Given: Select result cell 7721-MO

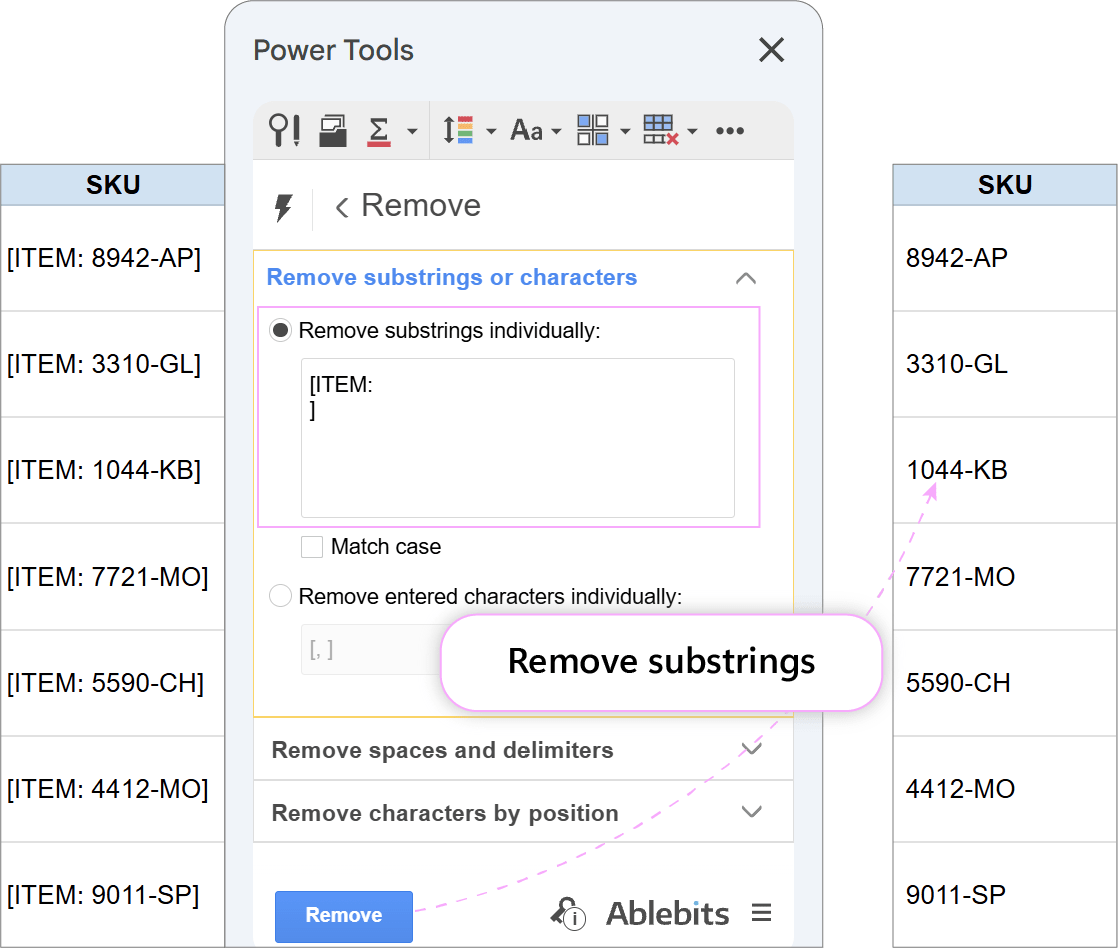Looking at the screenshot, I should point(1005,577).
